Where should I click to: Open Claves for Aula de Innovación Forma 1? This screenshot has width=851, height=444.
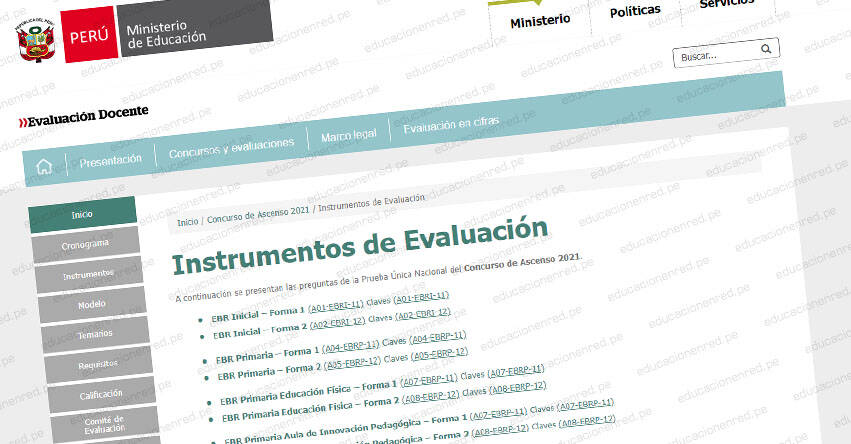[x=586, y=404]
